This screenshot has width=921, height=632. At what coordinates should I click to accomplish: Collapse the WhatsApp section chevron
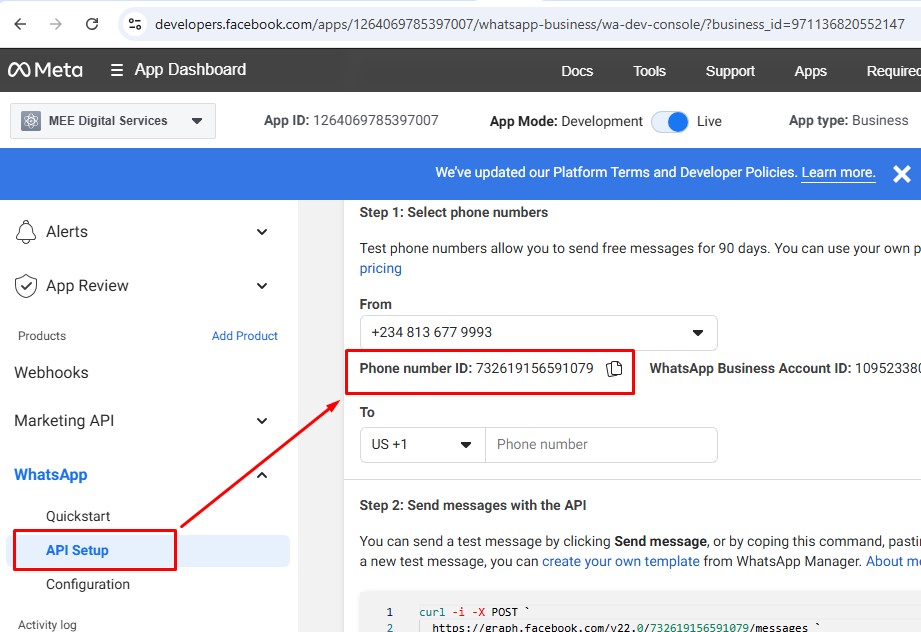point(262,475)
